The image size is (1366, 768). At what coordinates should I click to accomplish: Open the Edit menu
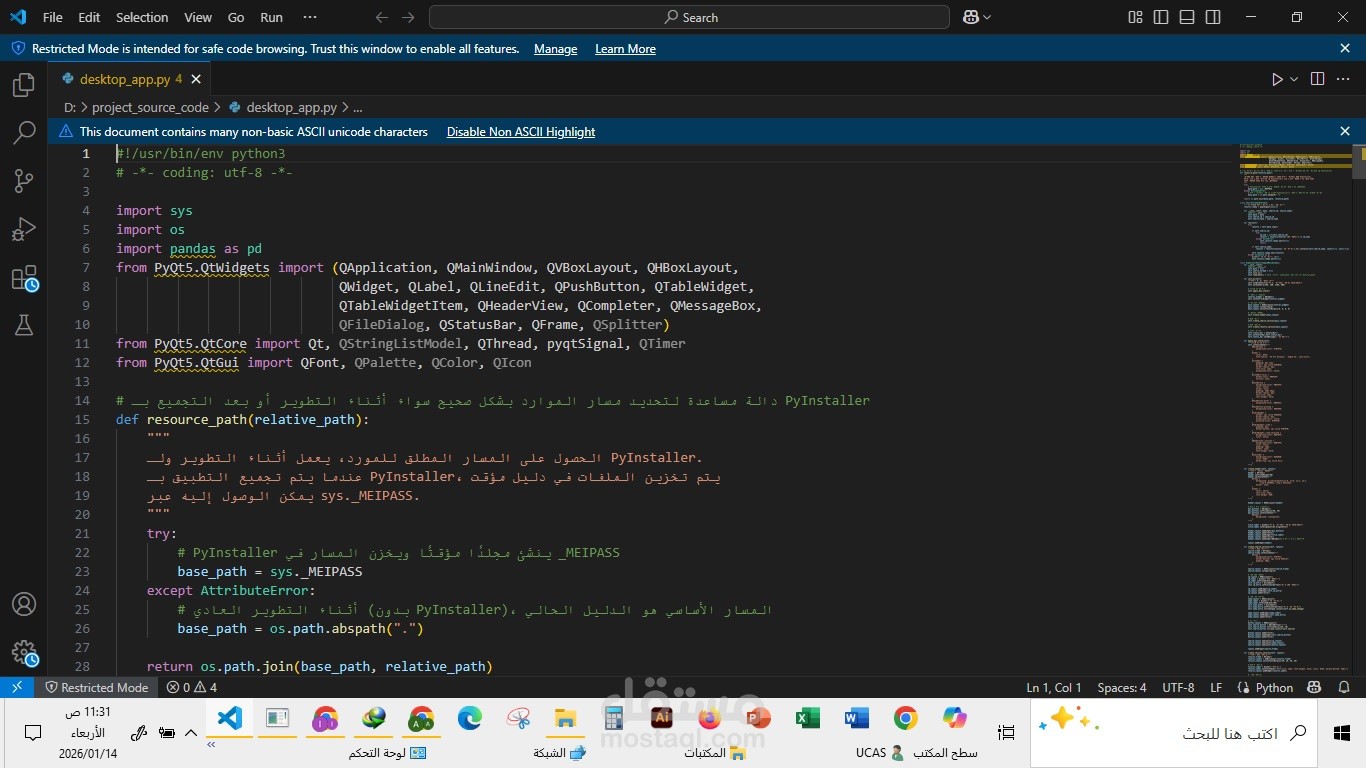(89, 17)
